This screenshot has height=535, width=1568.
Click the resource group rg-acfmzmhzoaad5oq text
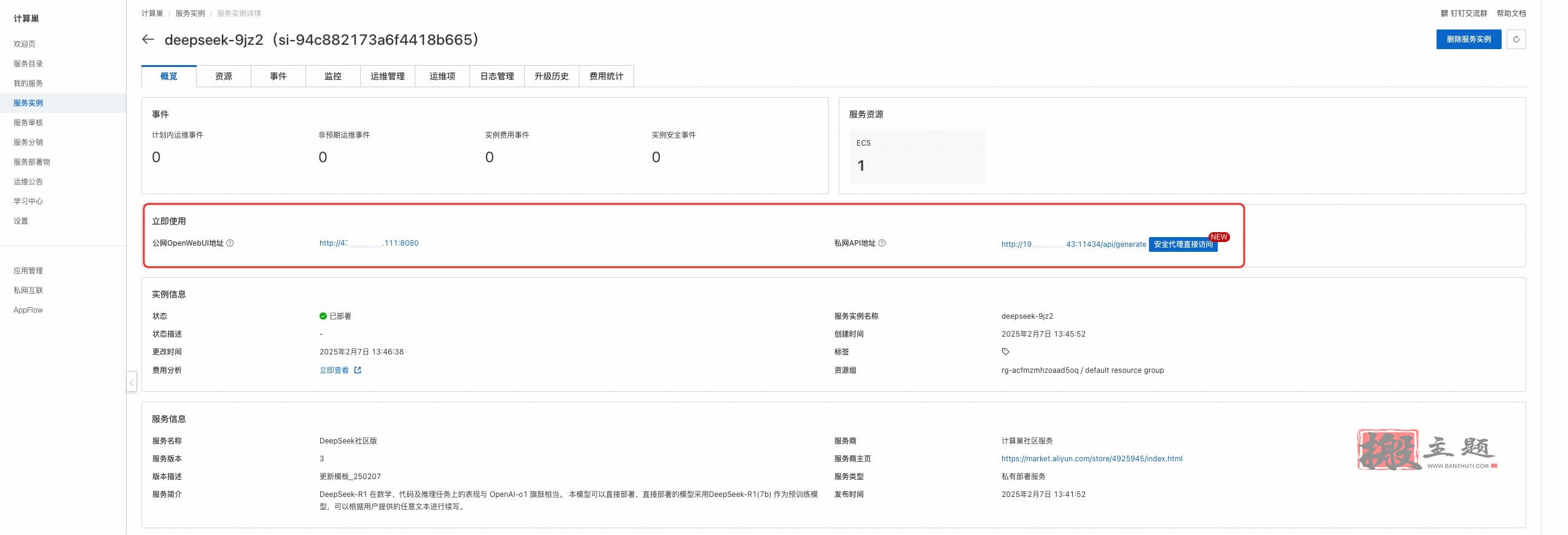(1083, 370)
